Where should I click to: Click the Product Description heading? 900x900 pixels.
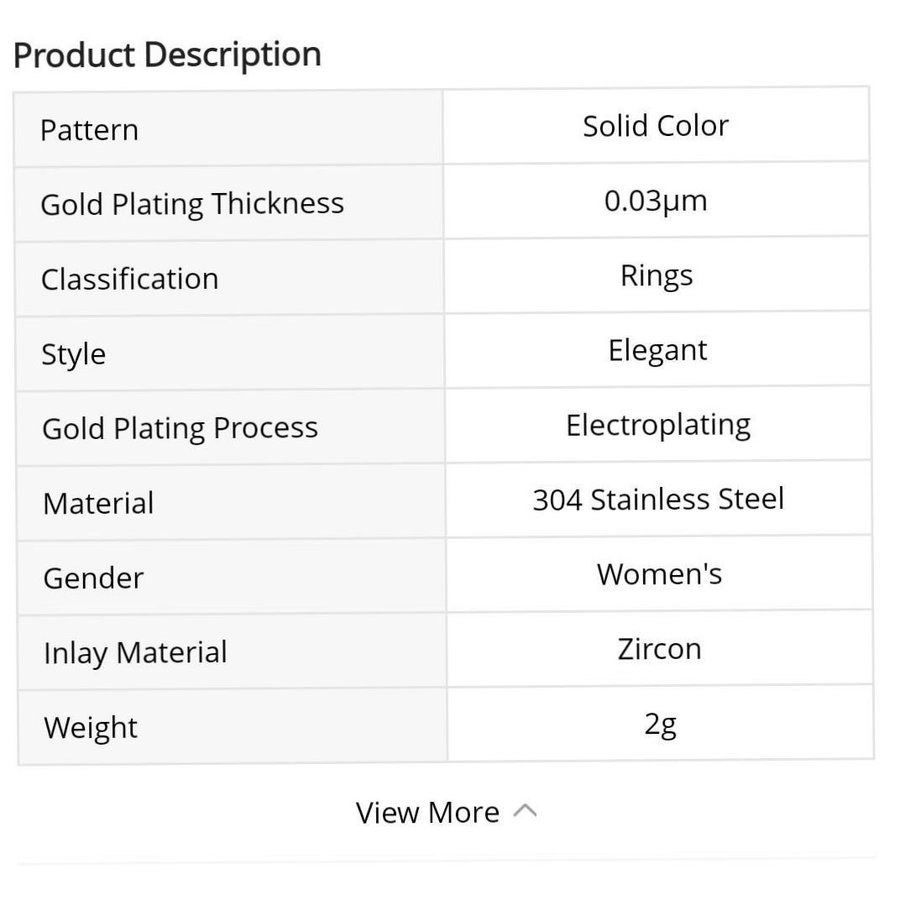pos(167,54)
